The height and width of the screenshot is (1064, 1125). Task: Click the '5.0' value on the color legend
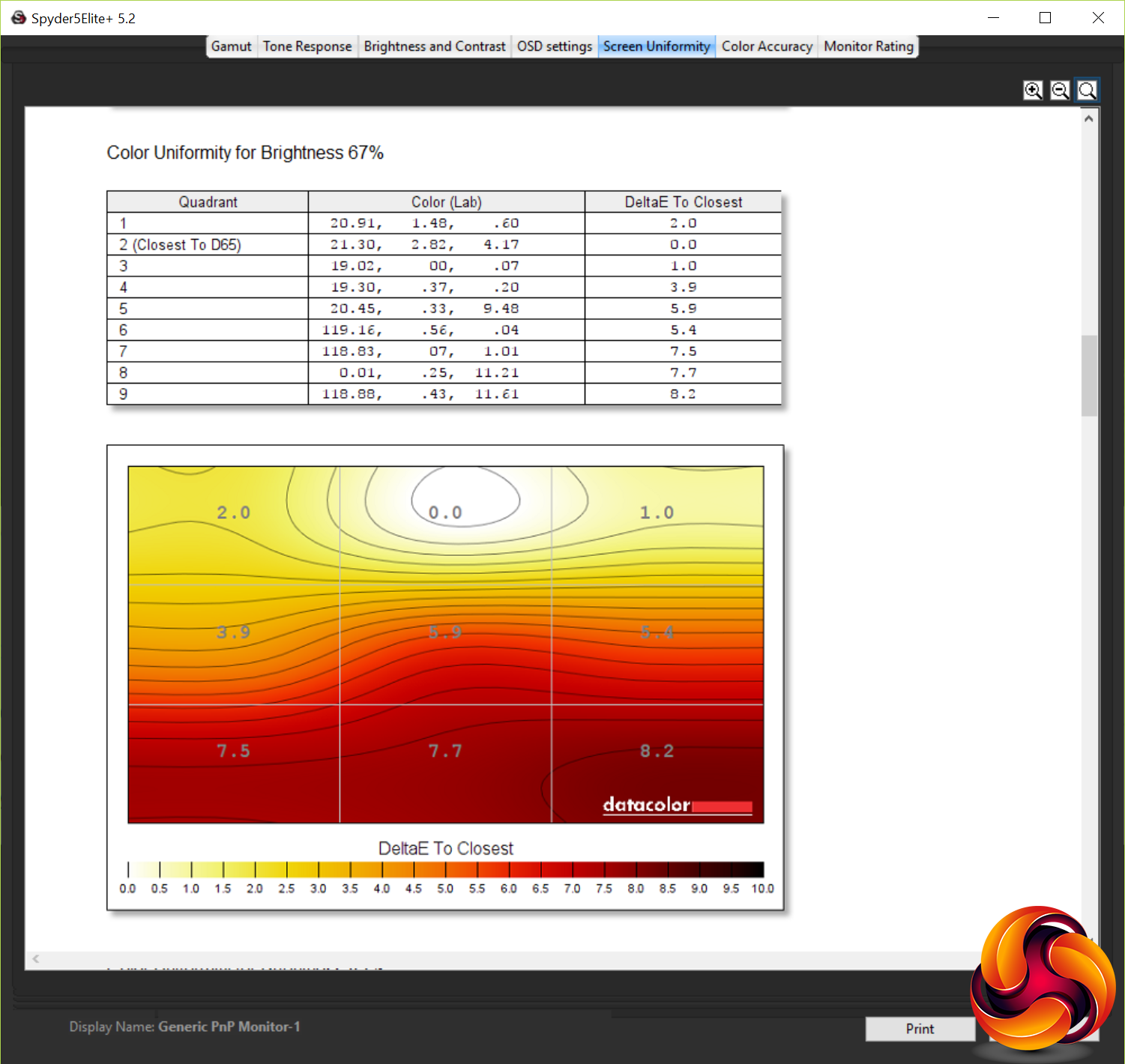(445, 889)
